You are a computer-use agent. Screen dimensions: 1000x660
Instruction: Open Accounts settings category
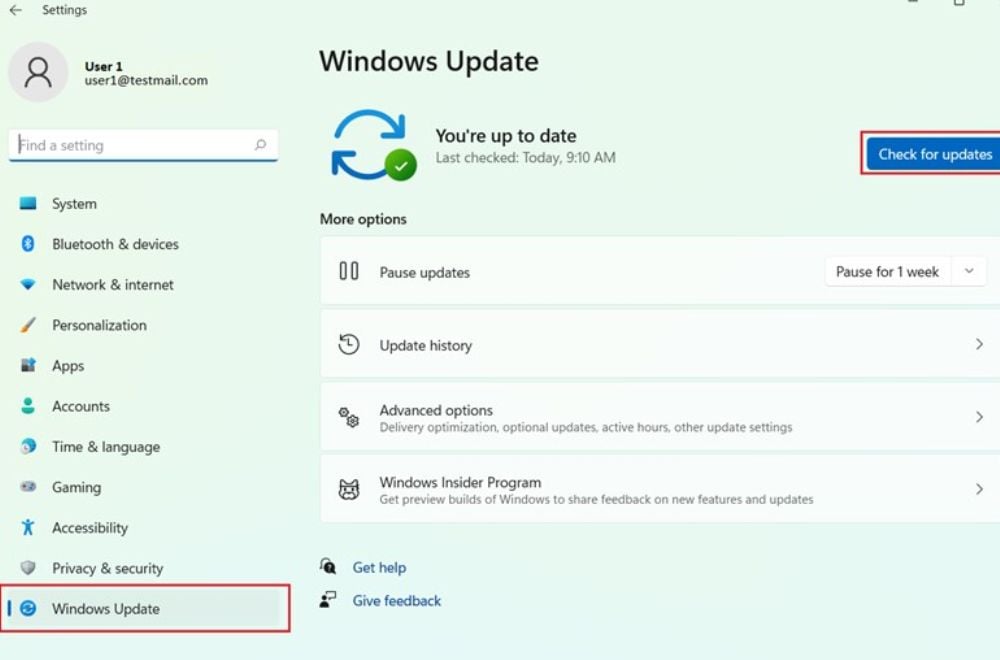point(144,406)
